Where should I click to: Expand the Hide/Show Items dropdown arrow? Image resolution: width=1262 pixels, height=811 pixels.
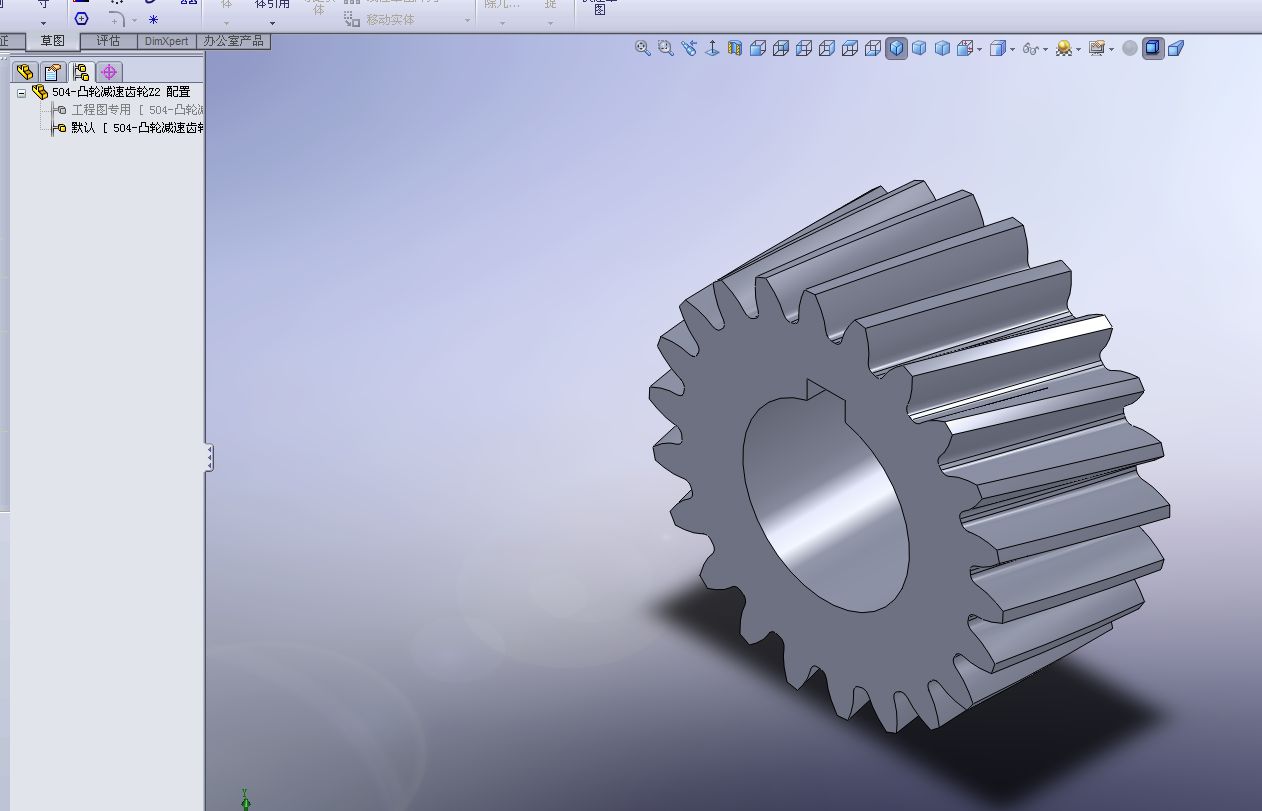(x=1046, y=49)
